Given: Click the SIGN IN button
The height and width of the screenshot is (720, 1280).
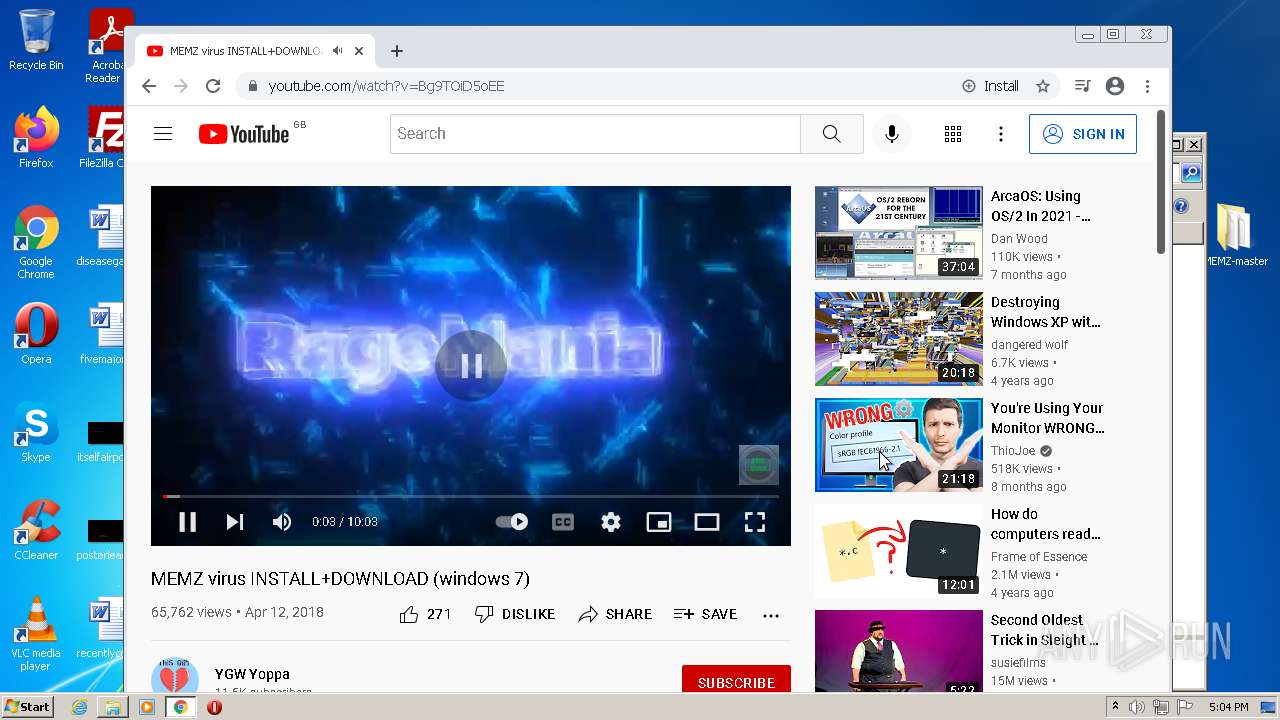Looking at the screenshot, I should 1083,134.
